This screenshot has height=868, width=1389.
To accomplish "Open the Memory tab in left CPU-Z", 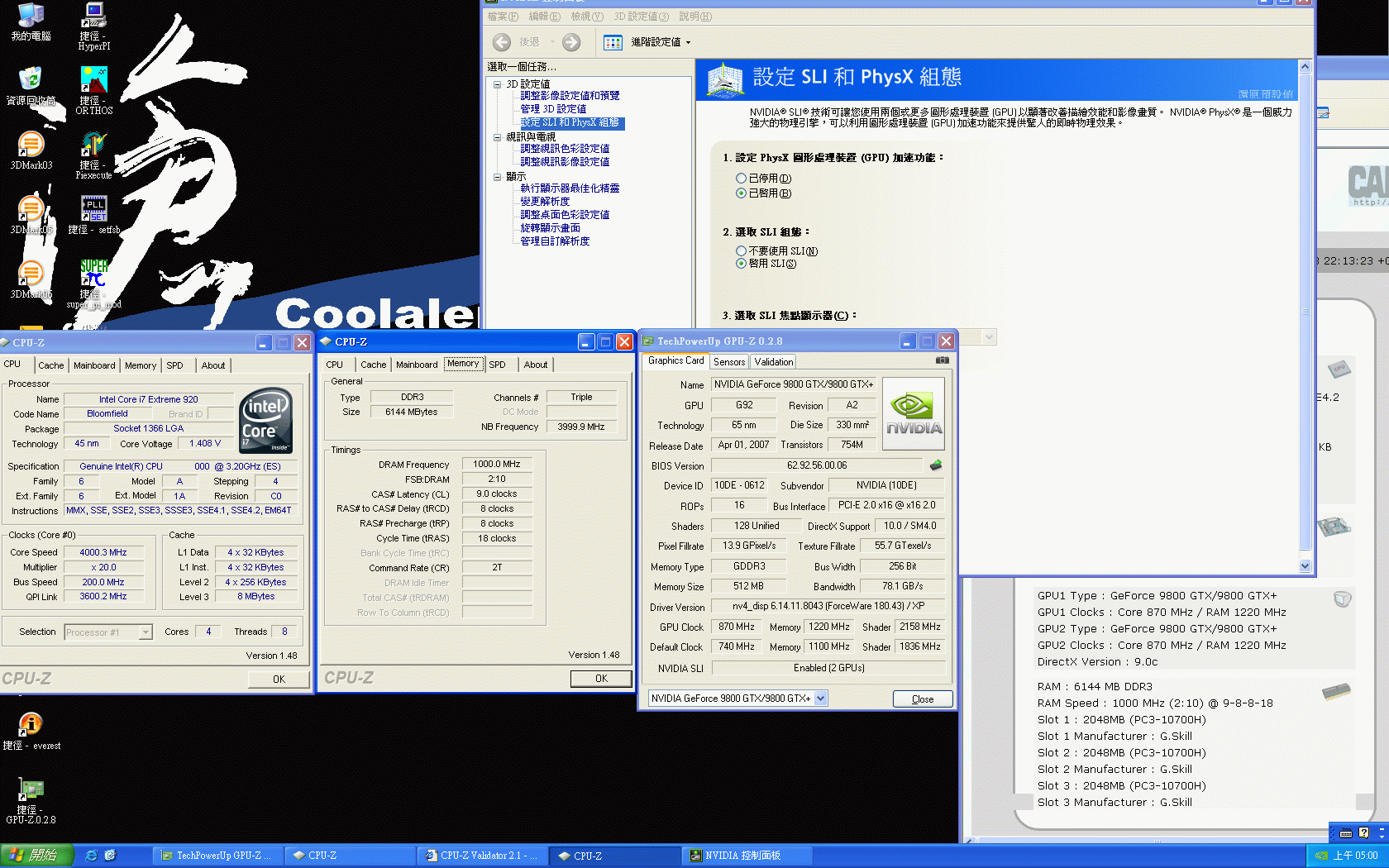I will (x=141, y=365).
